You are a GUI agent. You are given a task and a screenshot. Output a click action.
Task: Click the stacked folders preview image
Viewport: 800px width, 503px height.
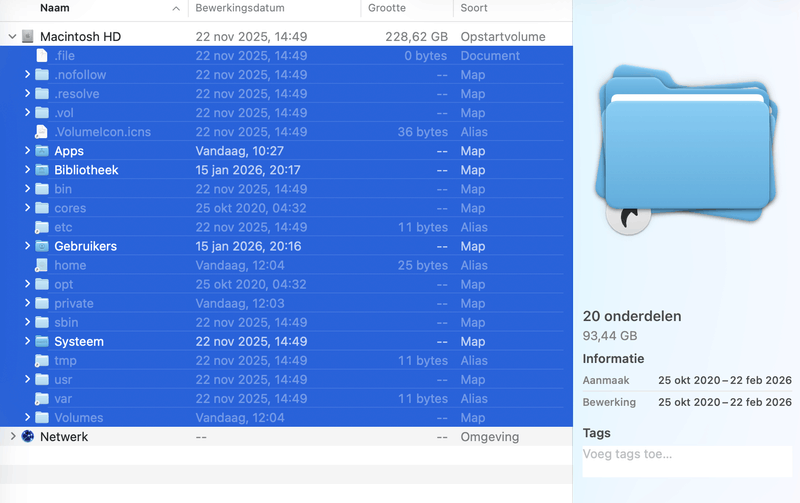tap(686, 149)
